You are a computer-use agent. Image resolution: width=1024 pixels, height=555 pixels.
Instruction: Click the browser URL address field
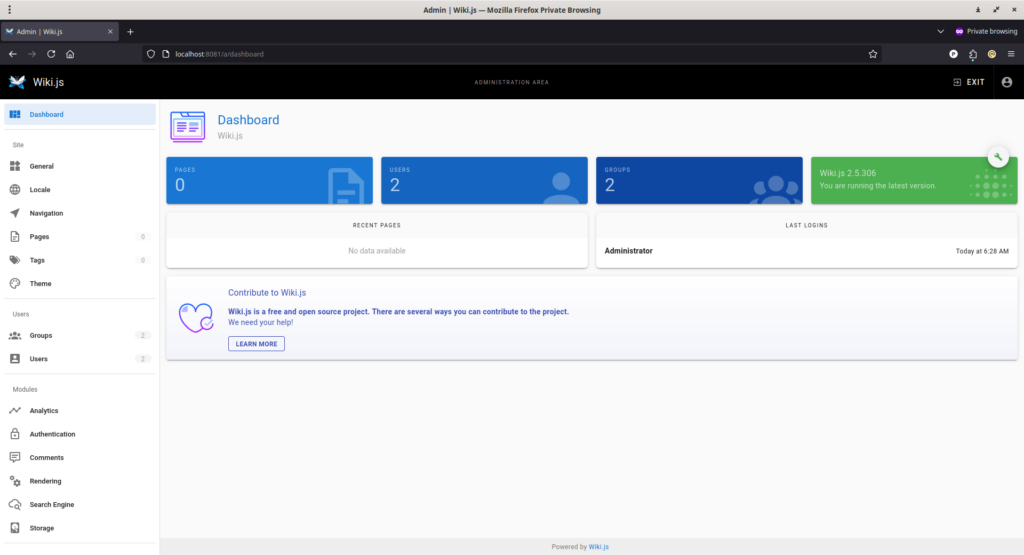[500, 54]
